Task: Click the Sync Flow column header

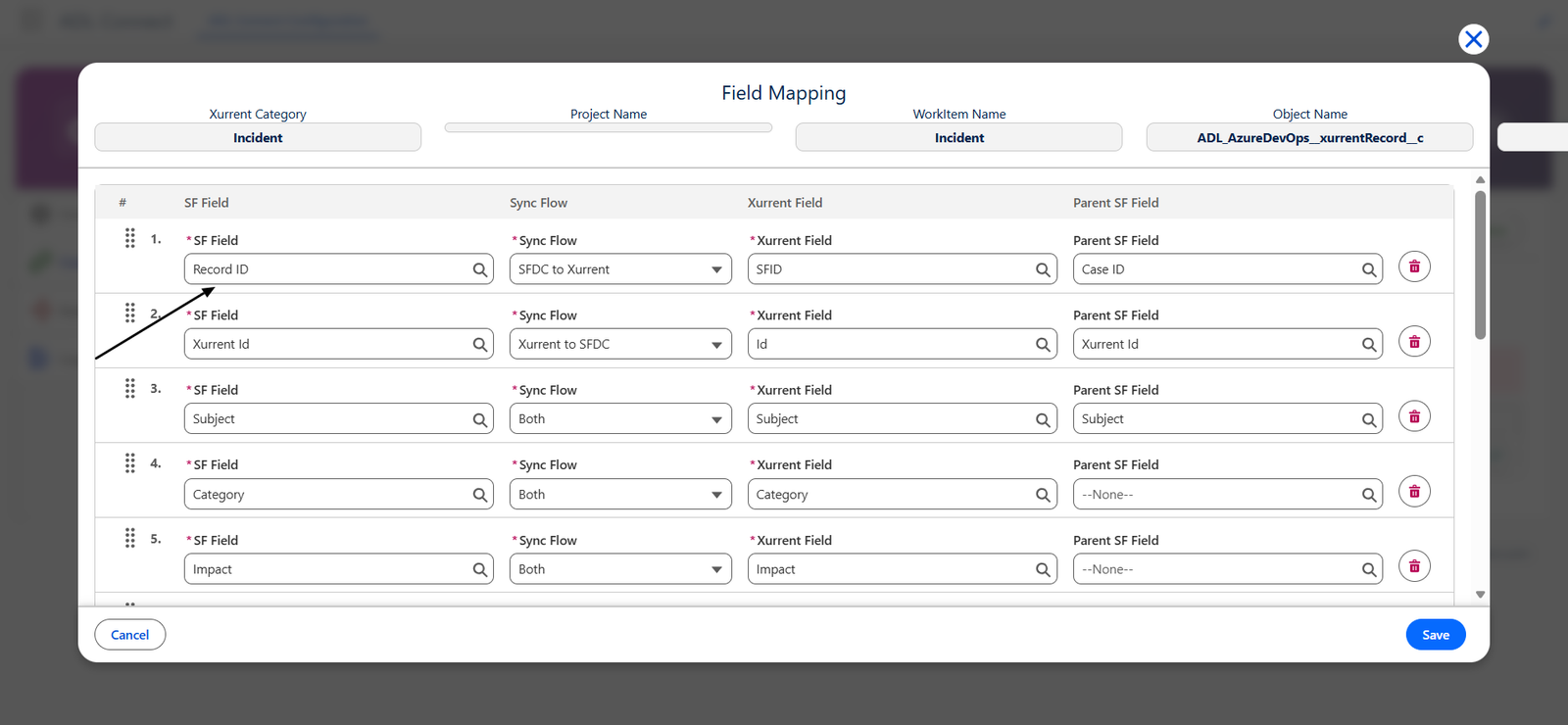Action: (x=539, y=203)
